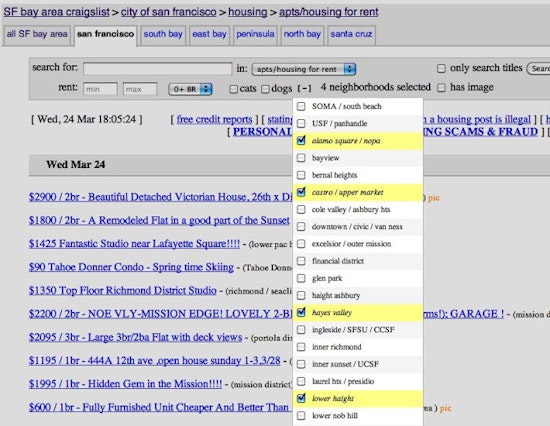550x426 pixels.
Task: Enable the dogs filter checkbox
Action: (x=265, y=89)
